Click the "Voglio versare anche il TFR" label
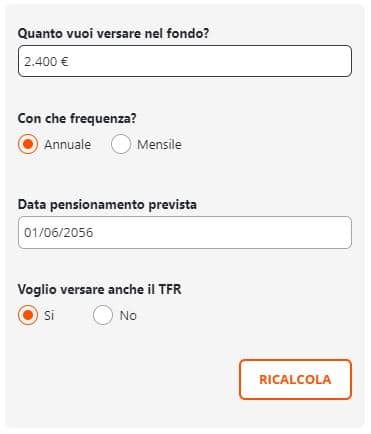The image size is (371, 434). [x=99, y=289]
